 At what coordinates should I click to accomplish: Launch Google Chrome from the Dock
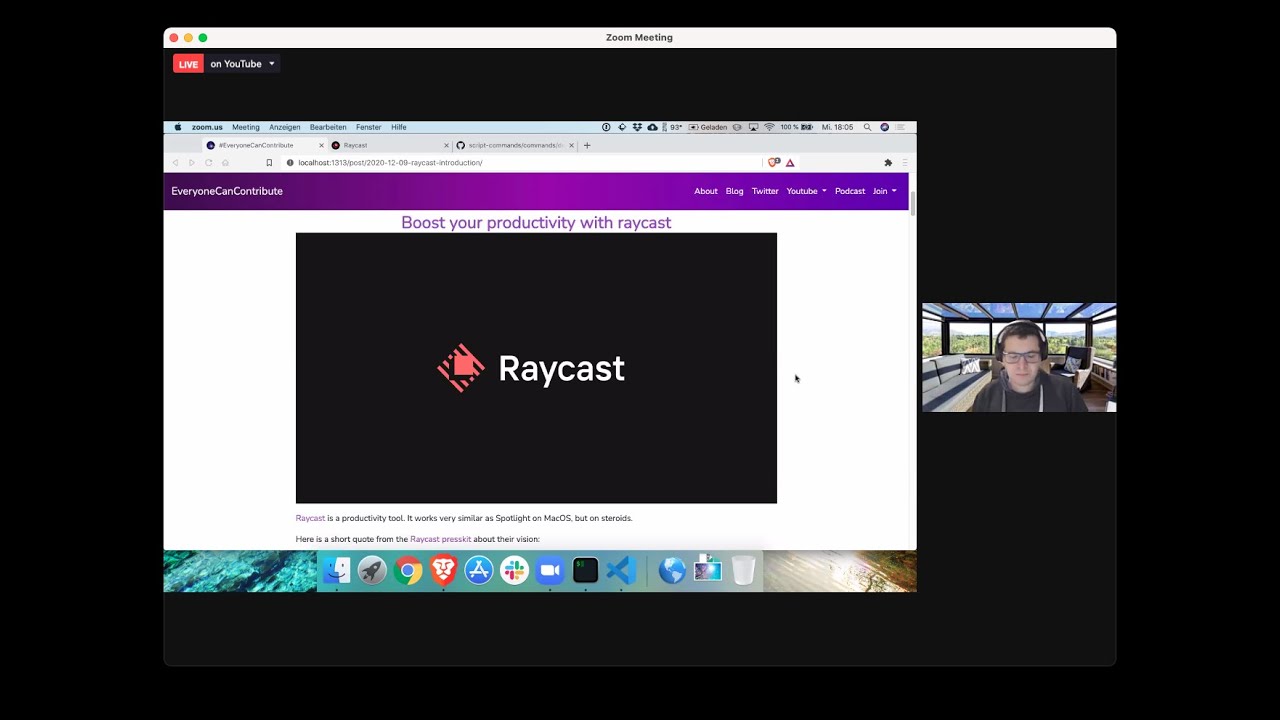point(408,571)
